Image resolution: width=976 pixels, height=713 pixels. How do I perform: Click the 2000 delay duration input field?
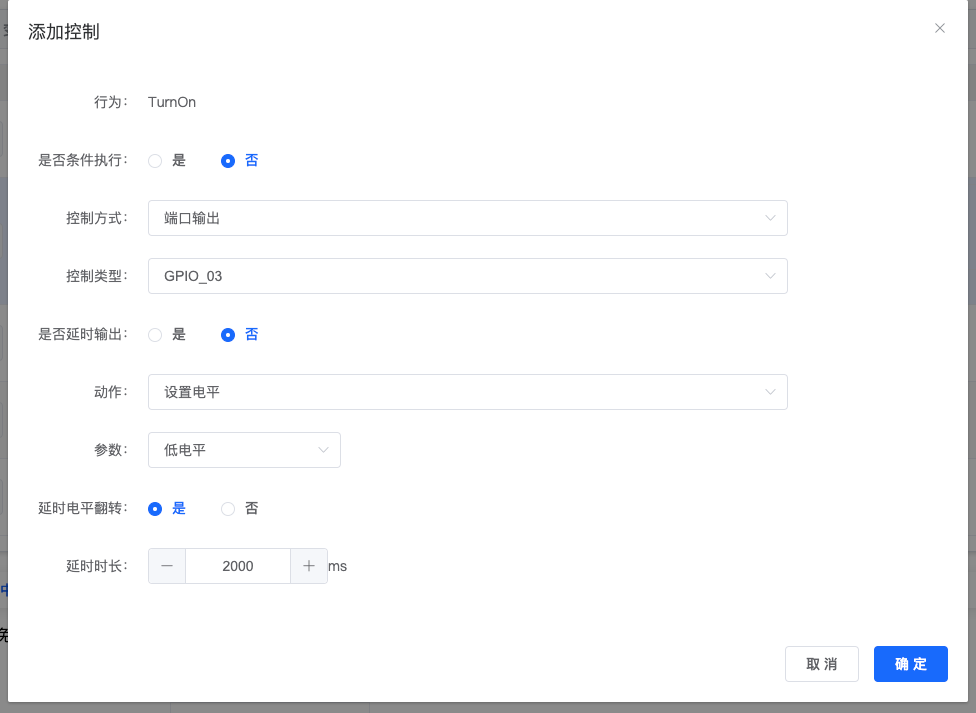[x=238, y=566]
